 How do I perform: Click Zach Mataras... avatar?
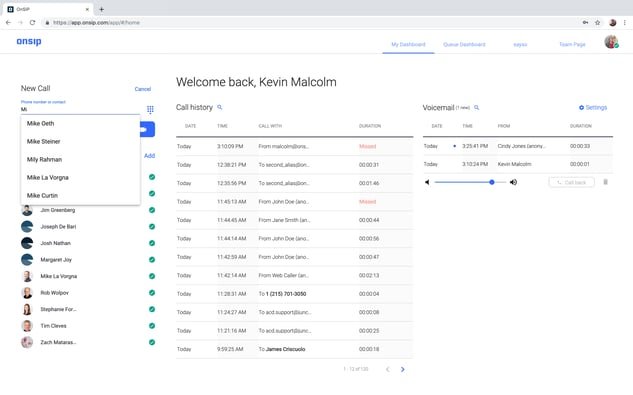pyautogui.click(x=27, y=342)
